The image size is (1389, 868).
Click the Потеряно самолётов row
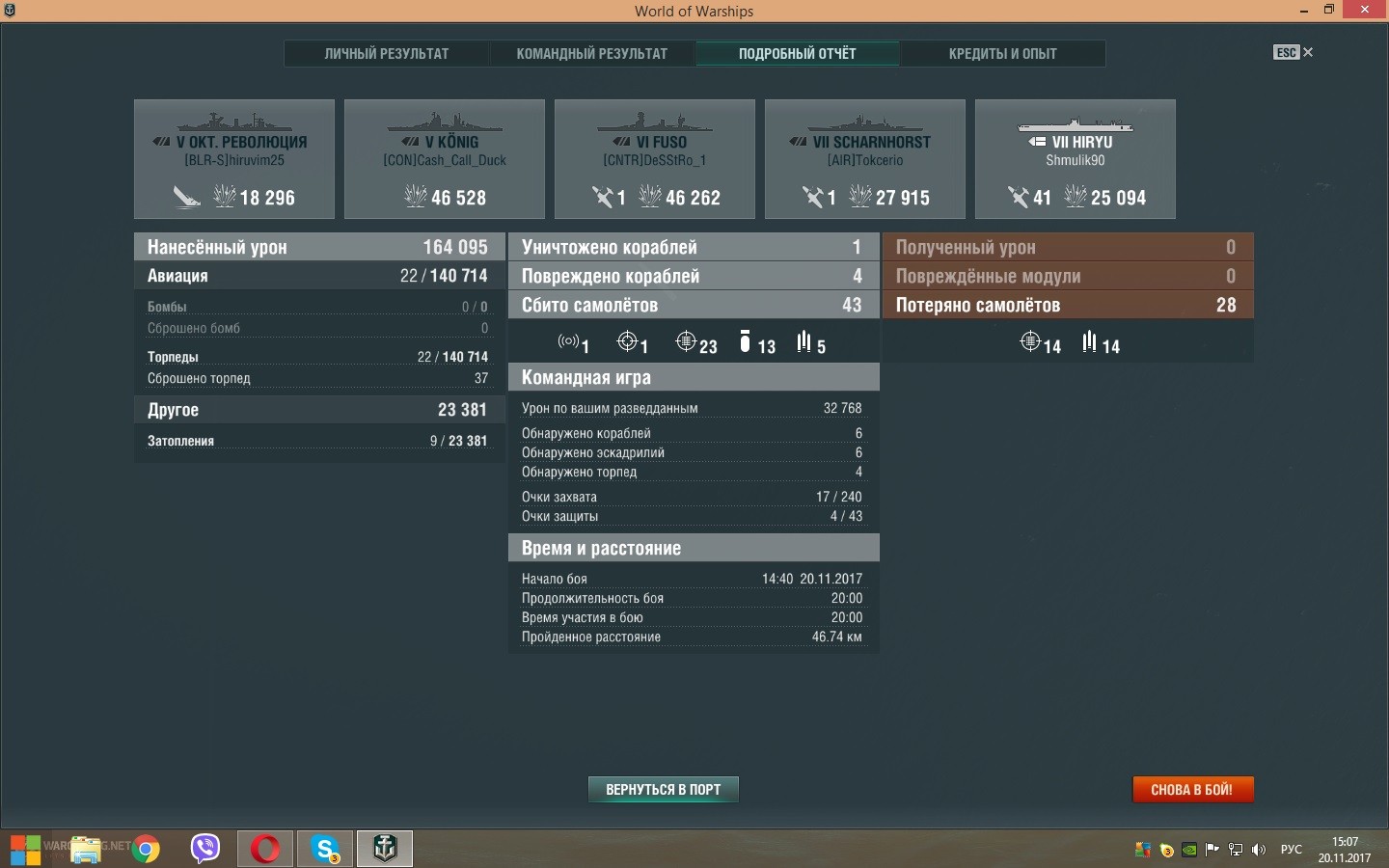[1068, 305]
